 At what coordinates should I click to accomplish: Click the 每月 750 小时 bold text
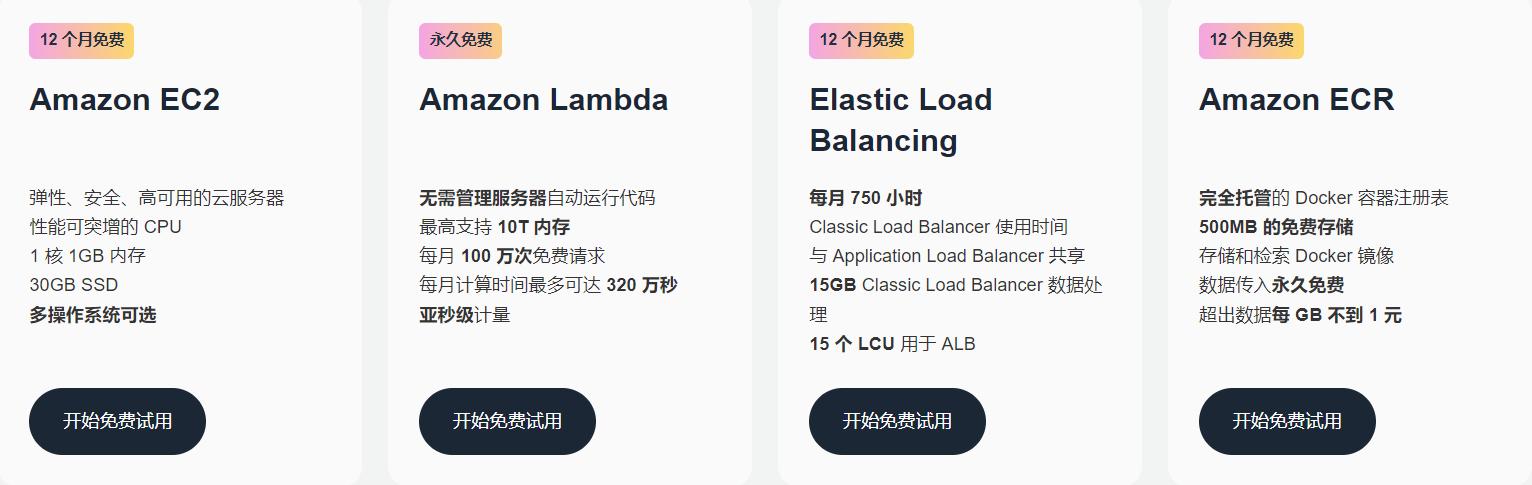866,198
